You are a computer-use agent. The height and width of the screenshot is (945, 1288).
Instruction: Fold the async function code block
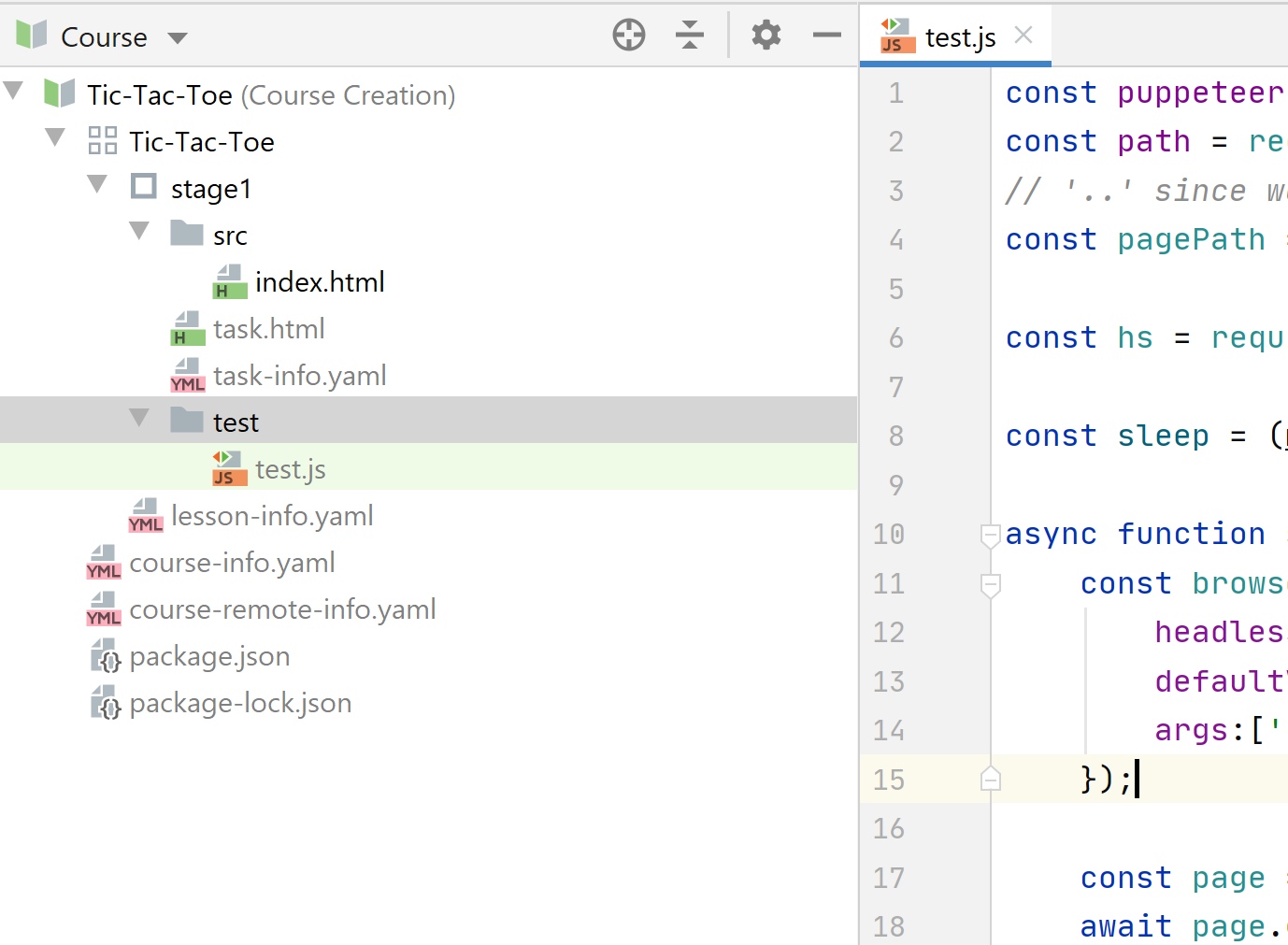991,536
